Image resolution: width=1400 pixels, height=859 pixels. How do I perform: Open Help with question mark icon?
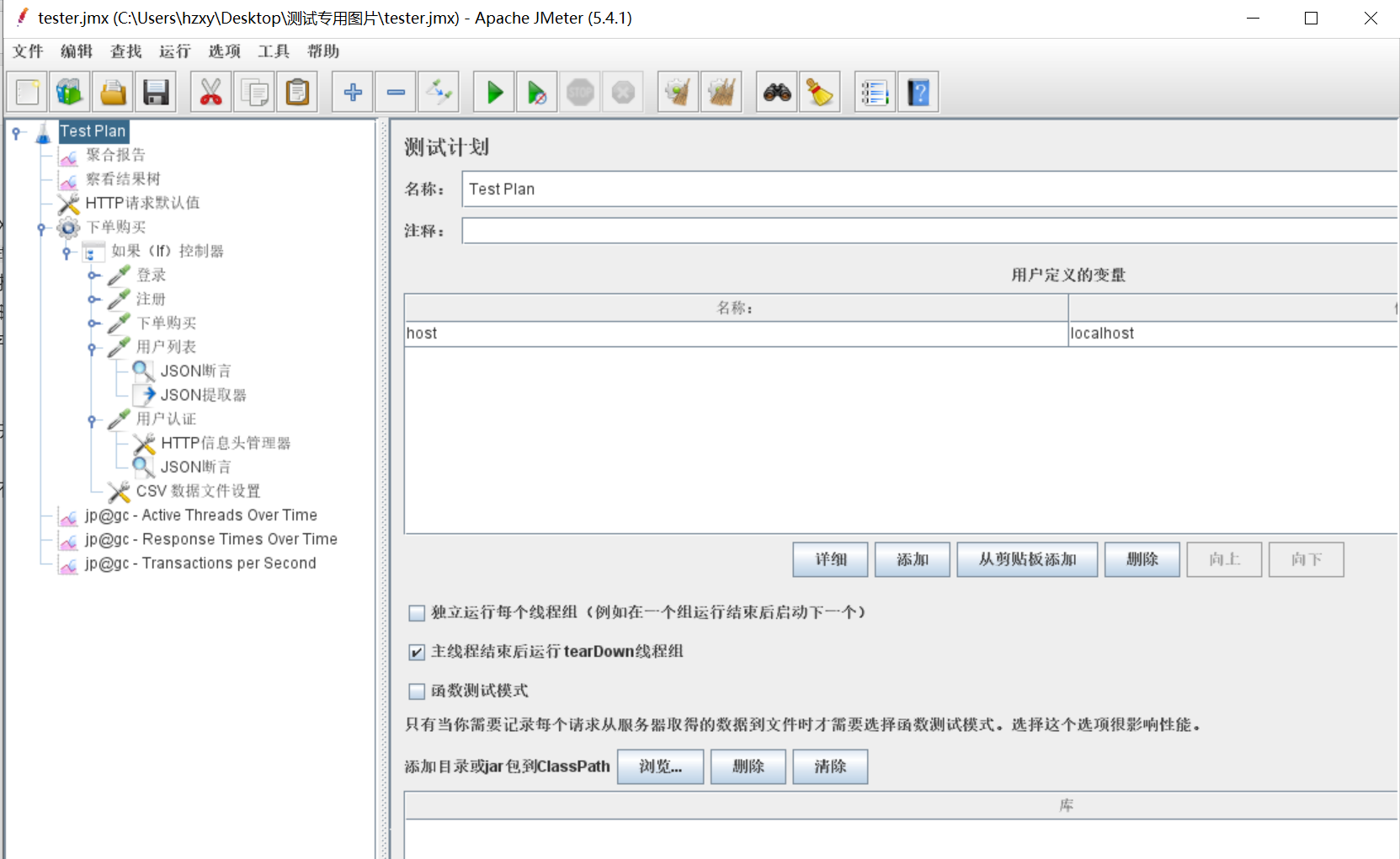pos(918,92)
